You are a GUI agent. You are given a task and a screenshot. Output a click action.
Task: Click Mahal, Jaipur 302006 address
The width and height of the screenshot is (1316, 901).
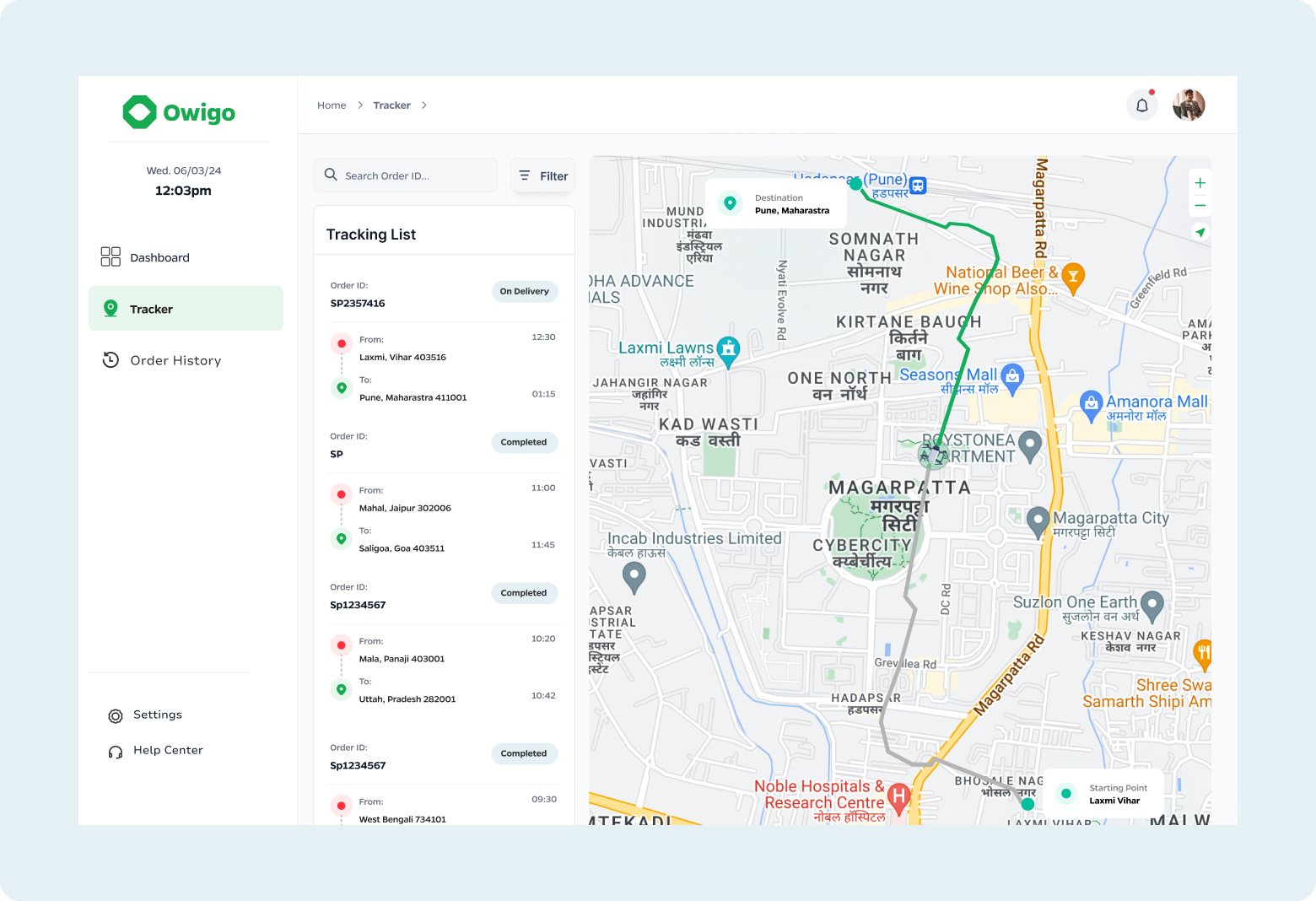[x=405, y=508]
